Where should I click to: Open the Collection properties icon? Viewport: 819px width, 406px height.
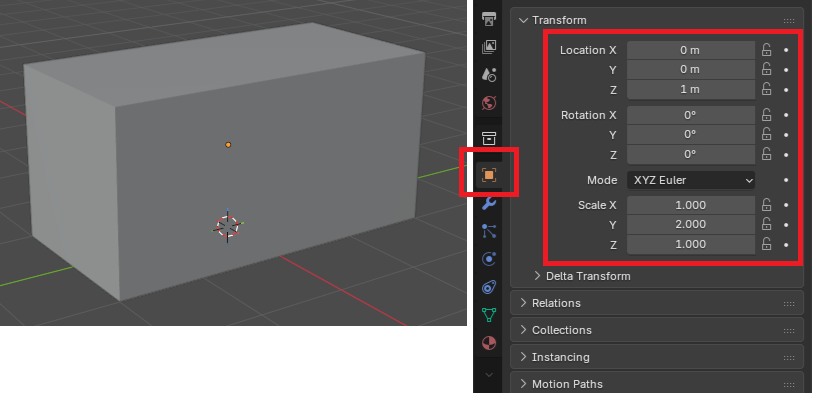489,138
